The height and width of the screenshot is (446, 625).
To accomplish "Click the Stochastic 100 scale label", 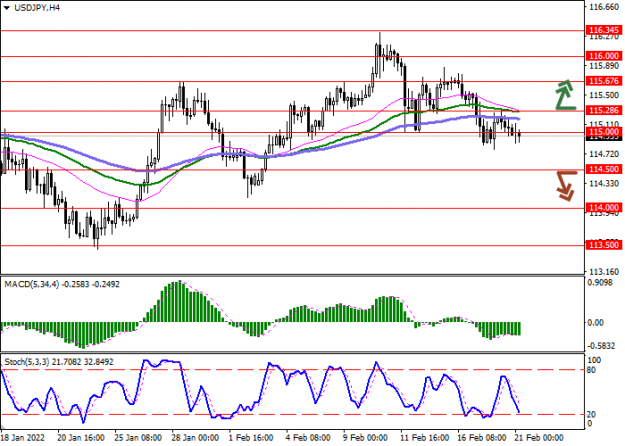I will [x=594, y=360].
